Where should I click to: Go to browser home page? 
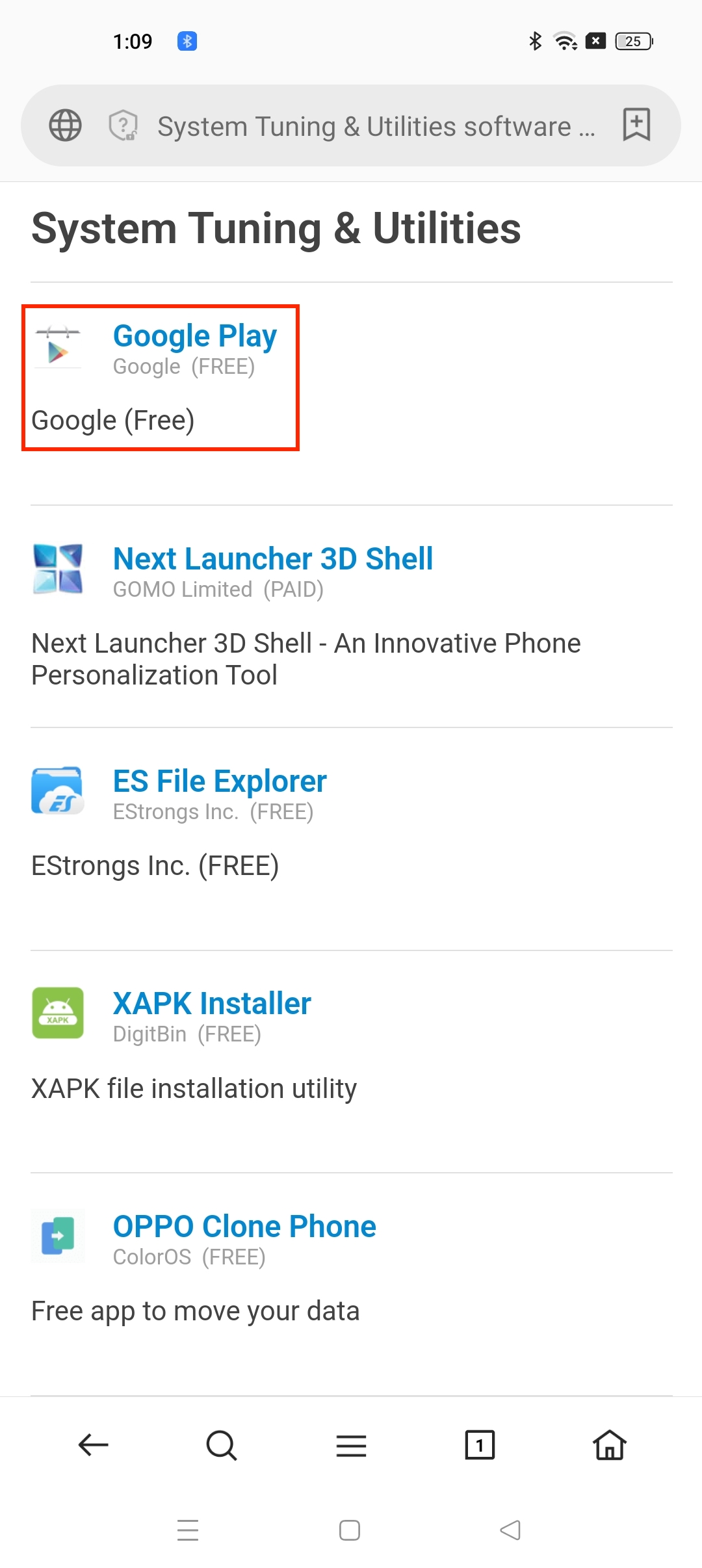[x=609, y=1445]
